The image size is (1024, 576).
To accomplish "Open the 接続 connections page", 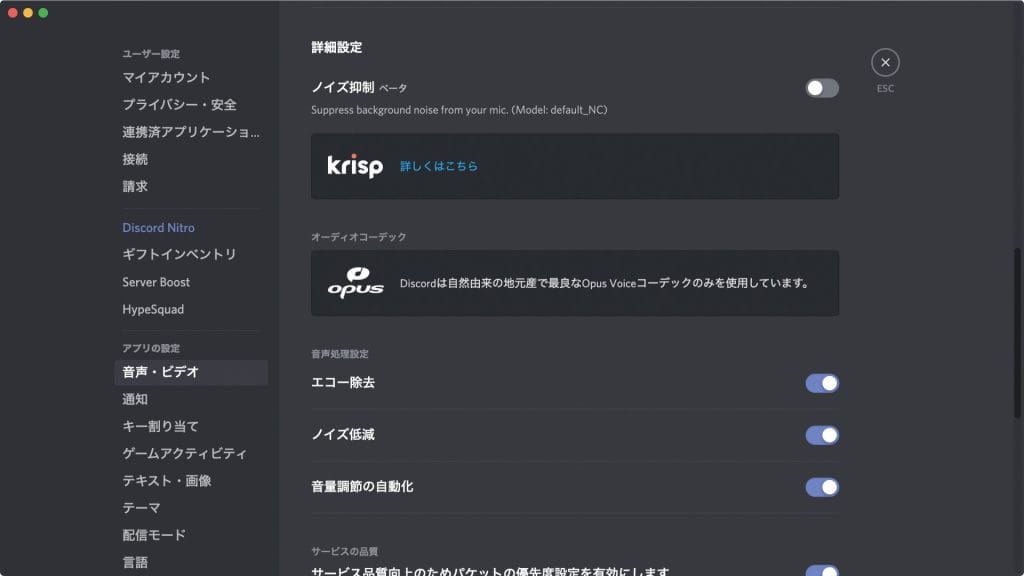I will click(x=135, y=159).
